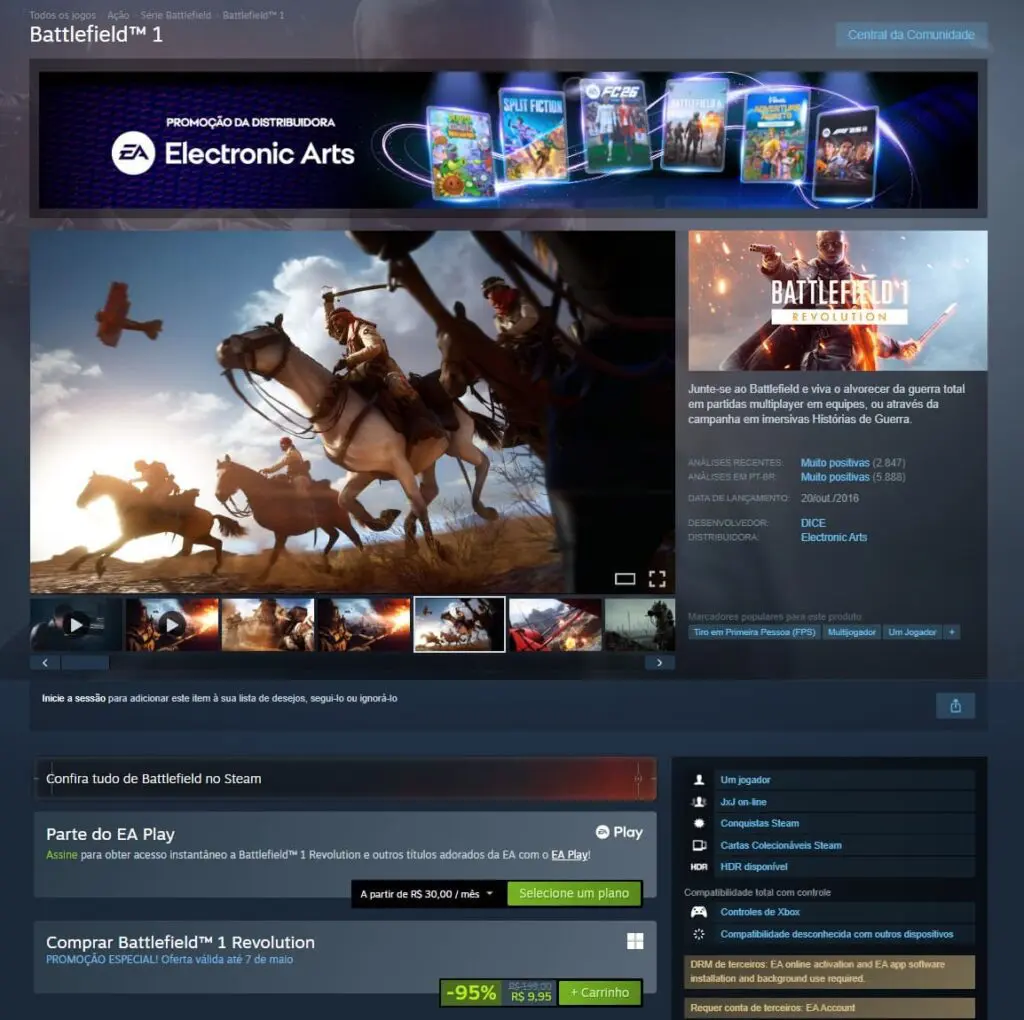The height and width of the screenshot is (1020, 1024).
Task: Open the Central da Comunidade button
Action: [911, 35]
